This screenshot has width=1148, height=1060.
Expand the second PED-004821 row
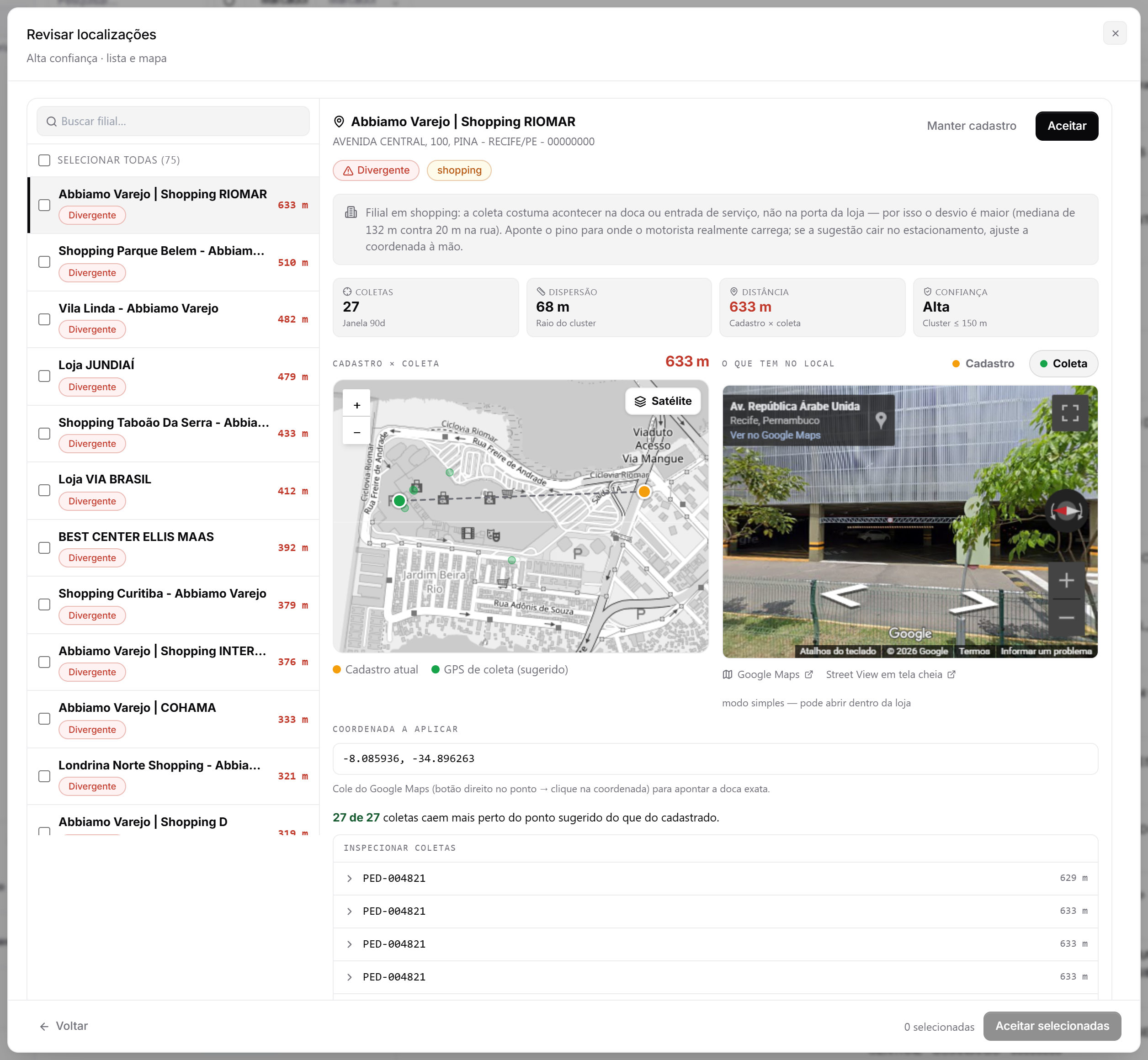715,911
